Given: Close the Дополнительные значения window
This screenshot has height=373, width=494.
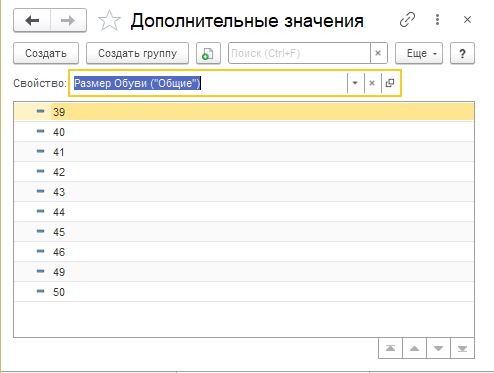Looking at the screenshot, I should tap(467, 20).
